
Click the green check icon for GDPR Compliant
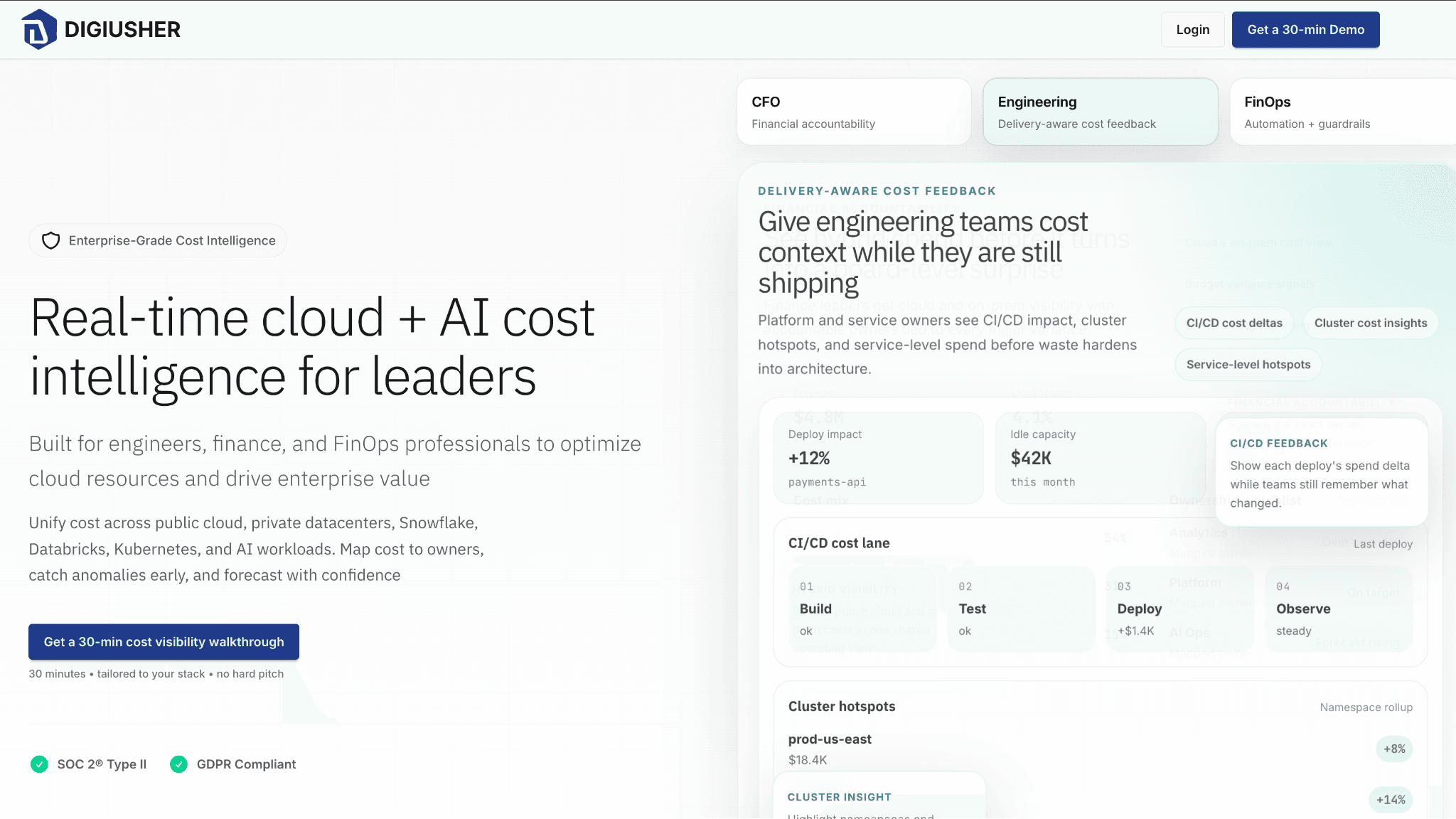point(178,764)
